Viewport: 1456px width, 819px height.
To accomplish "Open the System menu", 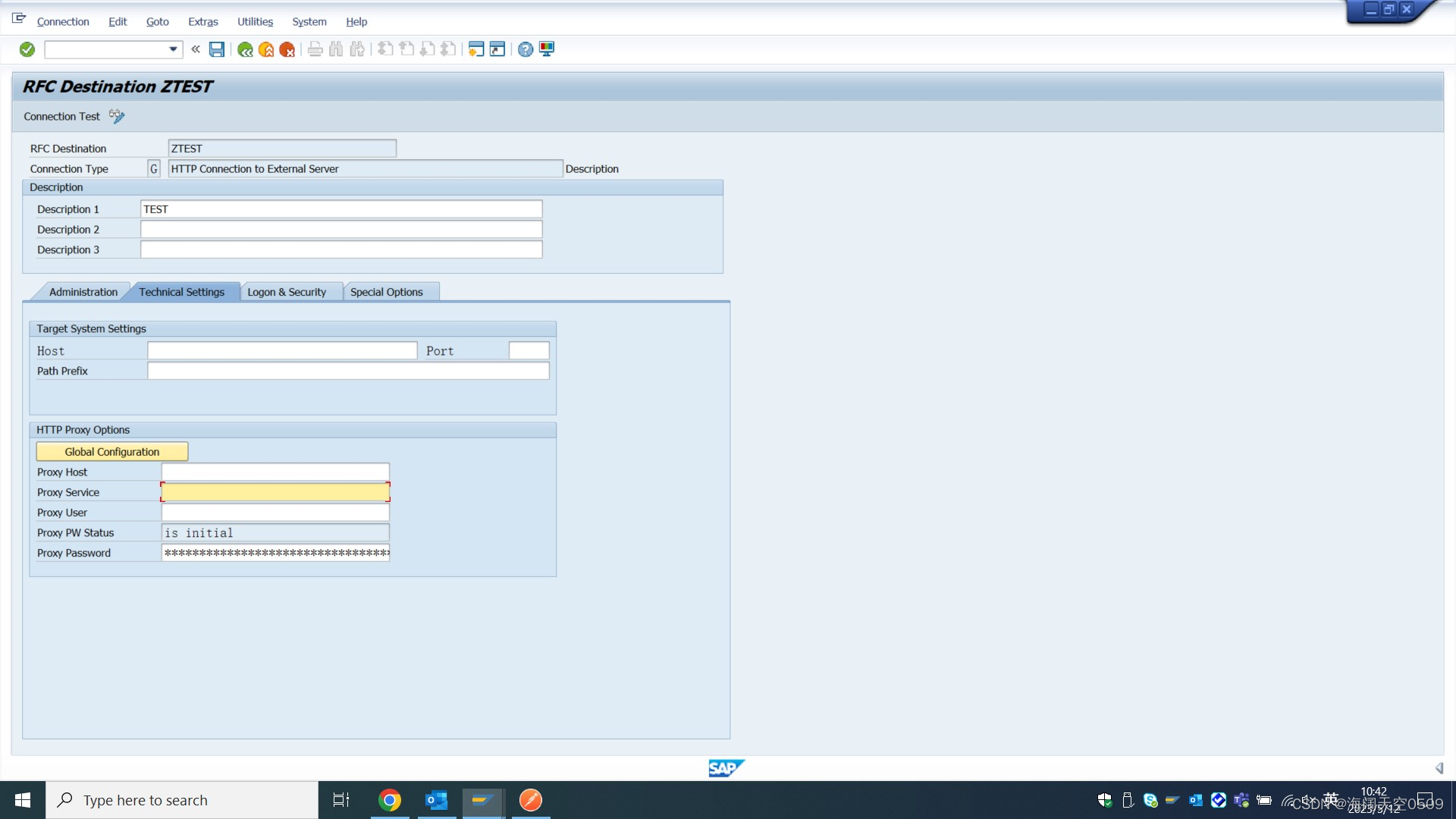I will point(309,21).
